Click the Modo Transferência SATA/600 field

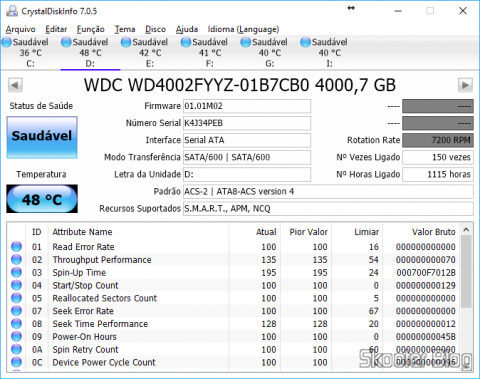coord(247,157)
